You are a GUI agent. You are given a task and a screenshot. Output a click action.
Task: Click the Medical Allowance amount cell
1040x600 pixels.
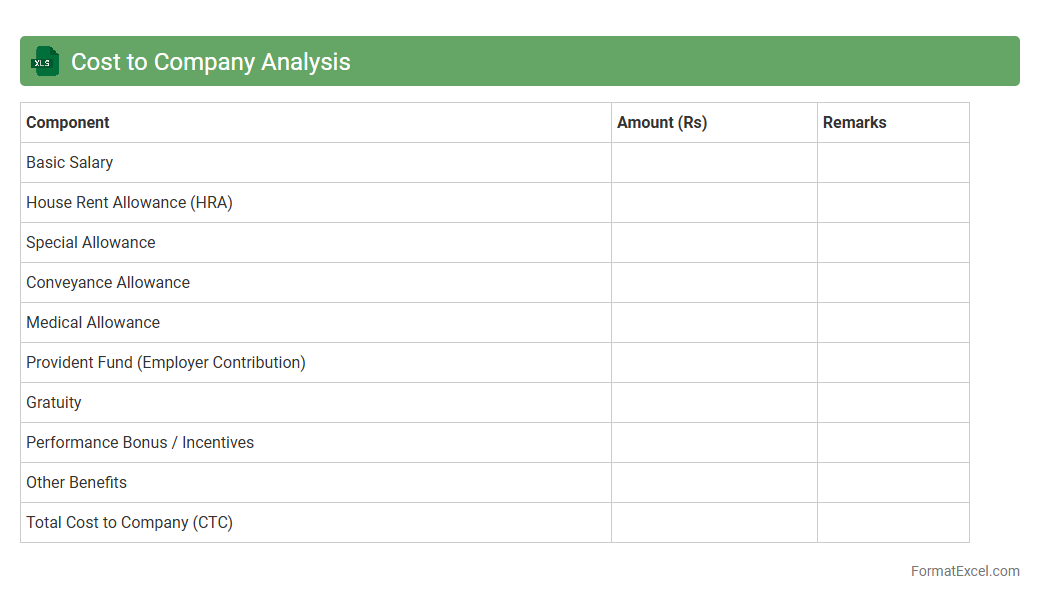point(714,322)
